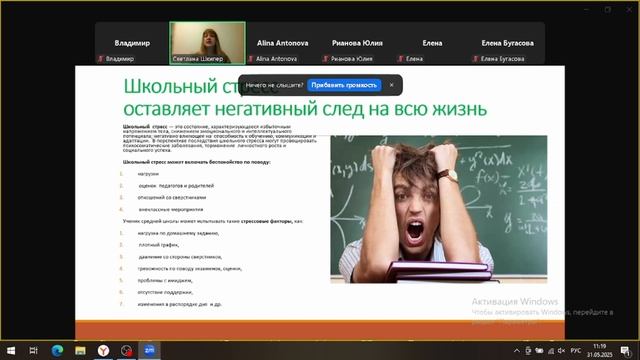Viewport: 640px width, 360px height.
Task: Click the muted volume tray icon
Action: click(562, 351)
